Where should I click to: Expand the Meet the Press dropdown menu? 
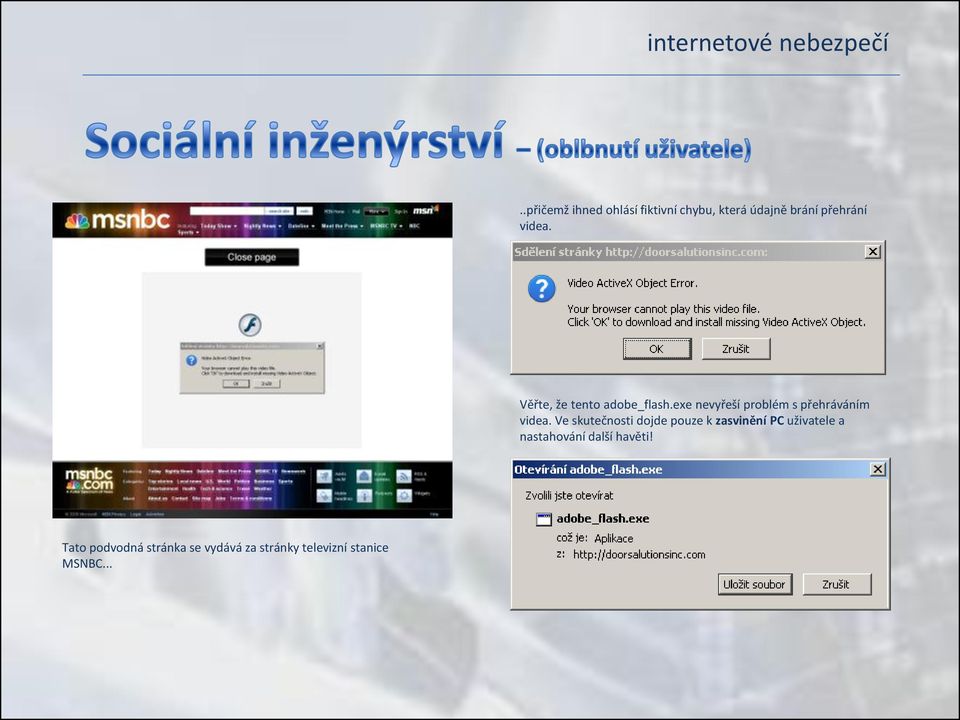point(342,226)
